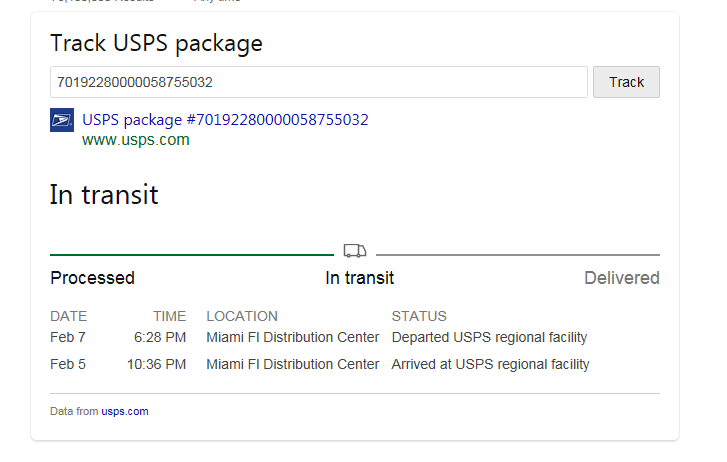Click the LOCATION column header
727x462 pixels.
pyautogui.click(x=242, y=316)
